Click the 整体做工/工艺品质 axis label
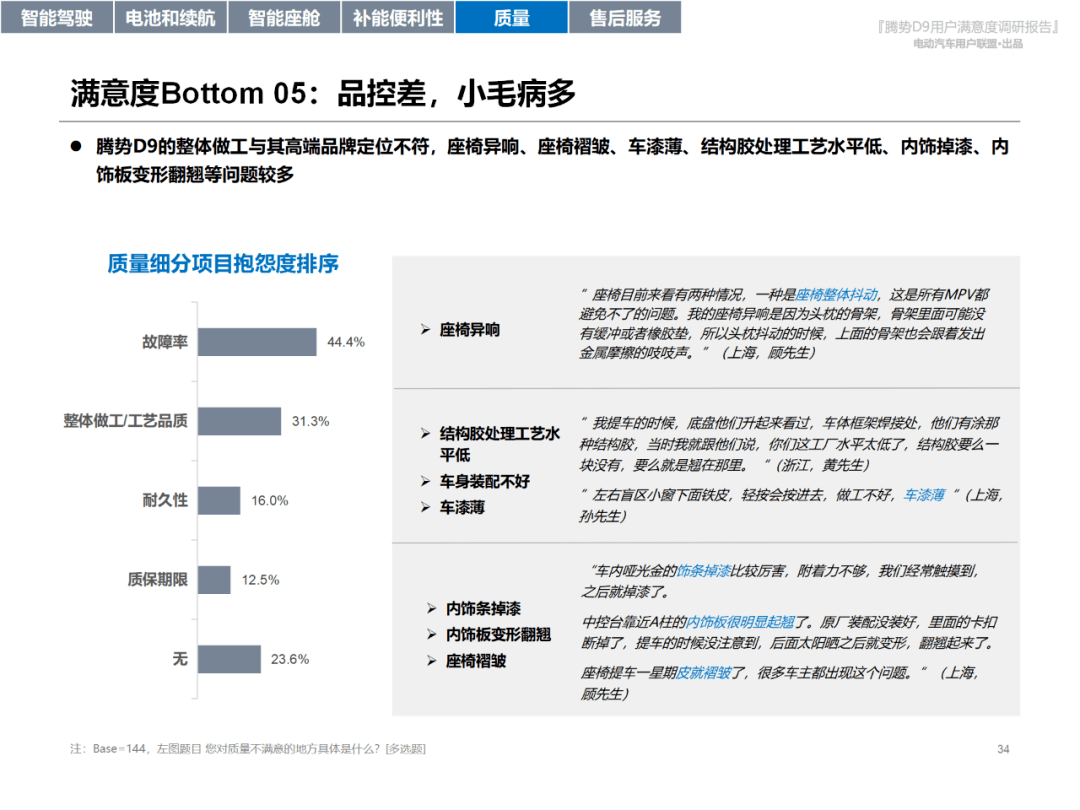This screenshot has height=810, width=1080. [125, 421]
